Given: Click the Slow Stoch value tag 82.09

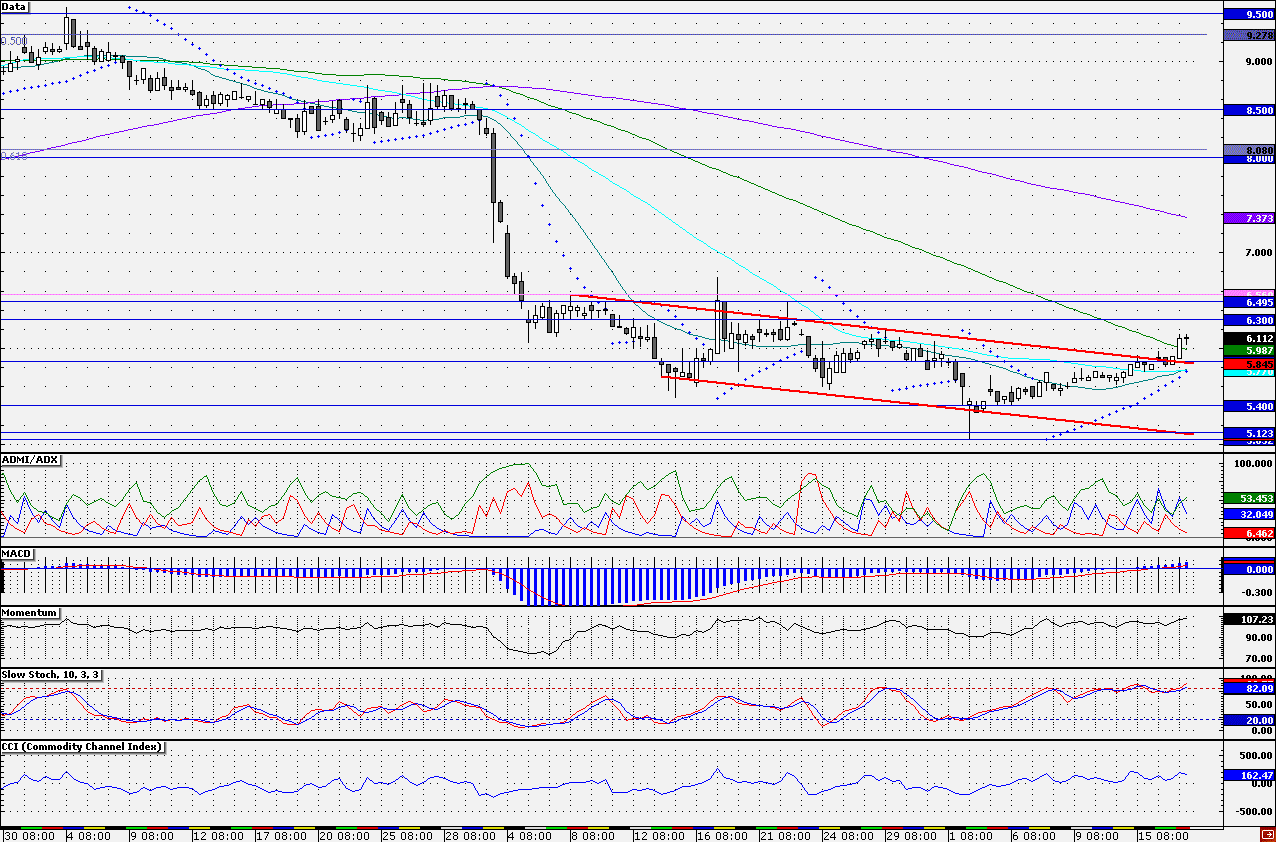Looking at the screenshot, I should coord(1249,689).
